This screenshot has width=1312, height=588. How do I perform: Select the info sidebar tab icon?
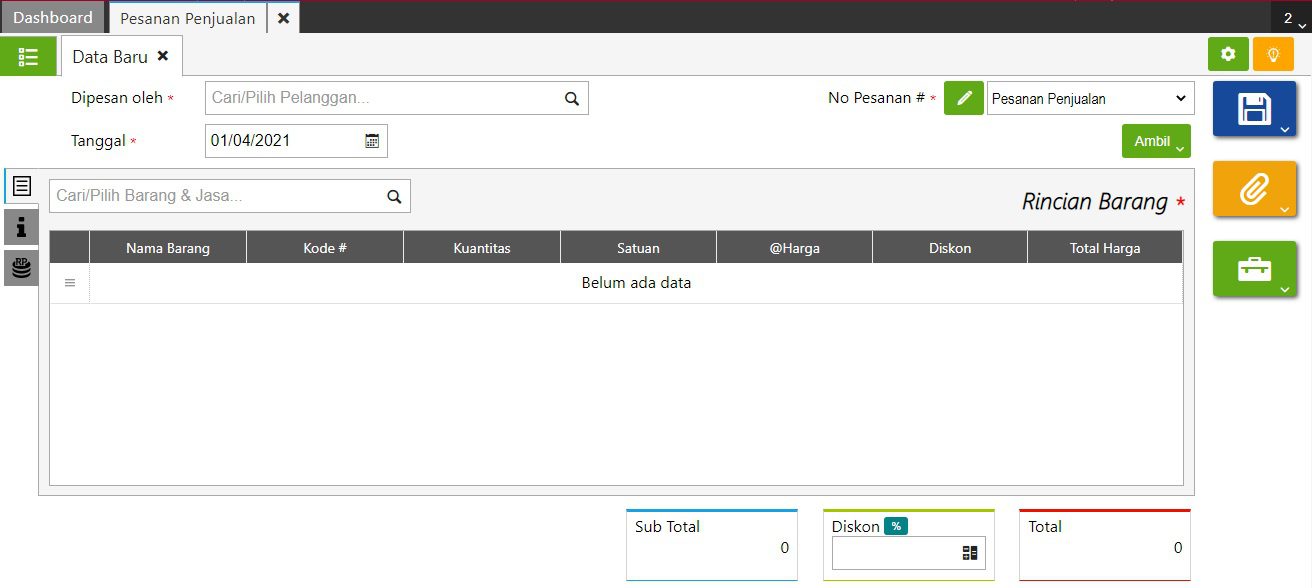[21, 228]
